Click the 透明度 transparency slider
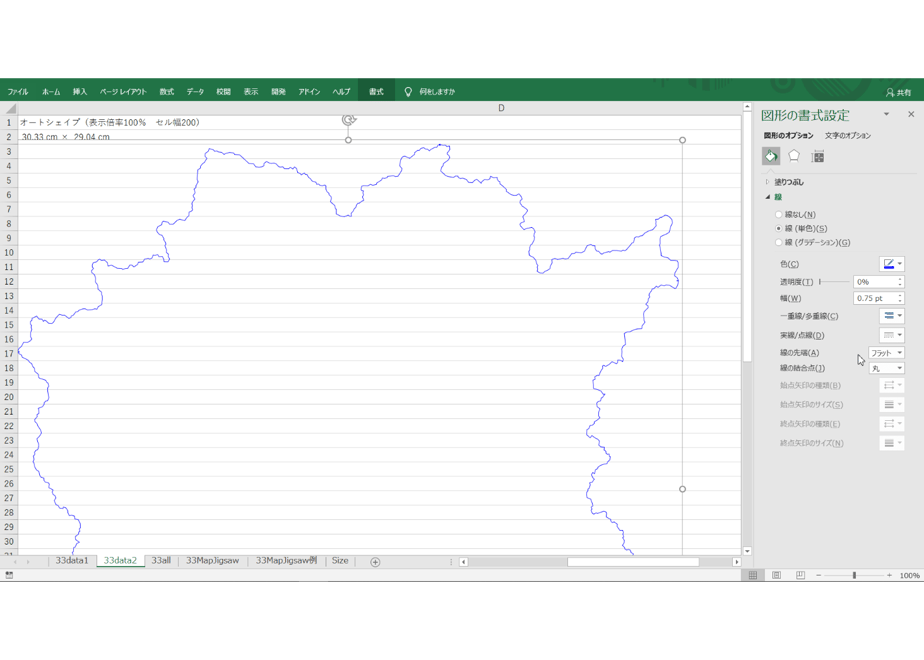 click(834, 282)
